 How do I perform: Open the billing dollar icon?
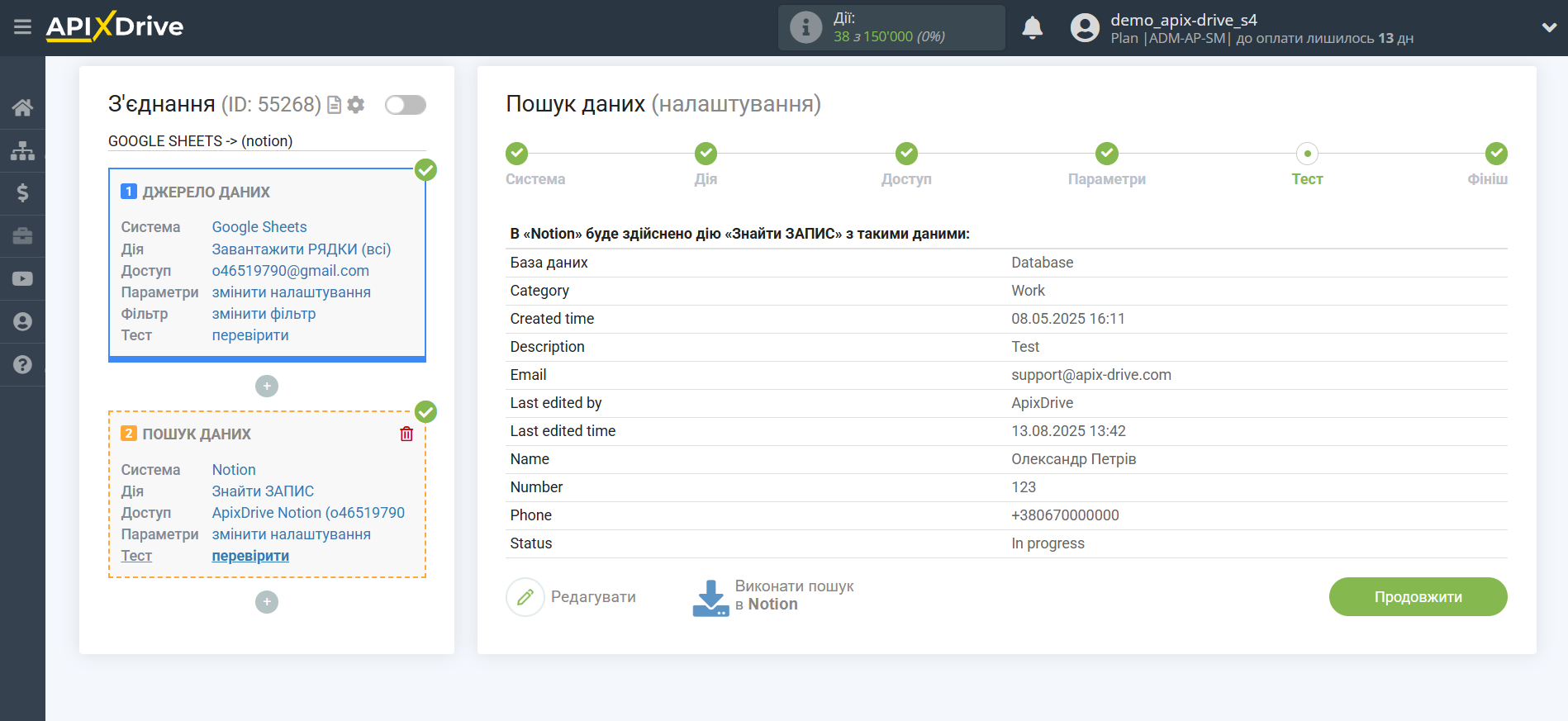click(x=22, y=193)
